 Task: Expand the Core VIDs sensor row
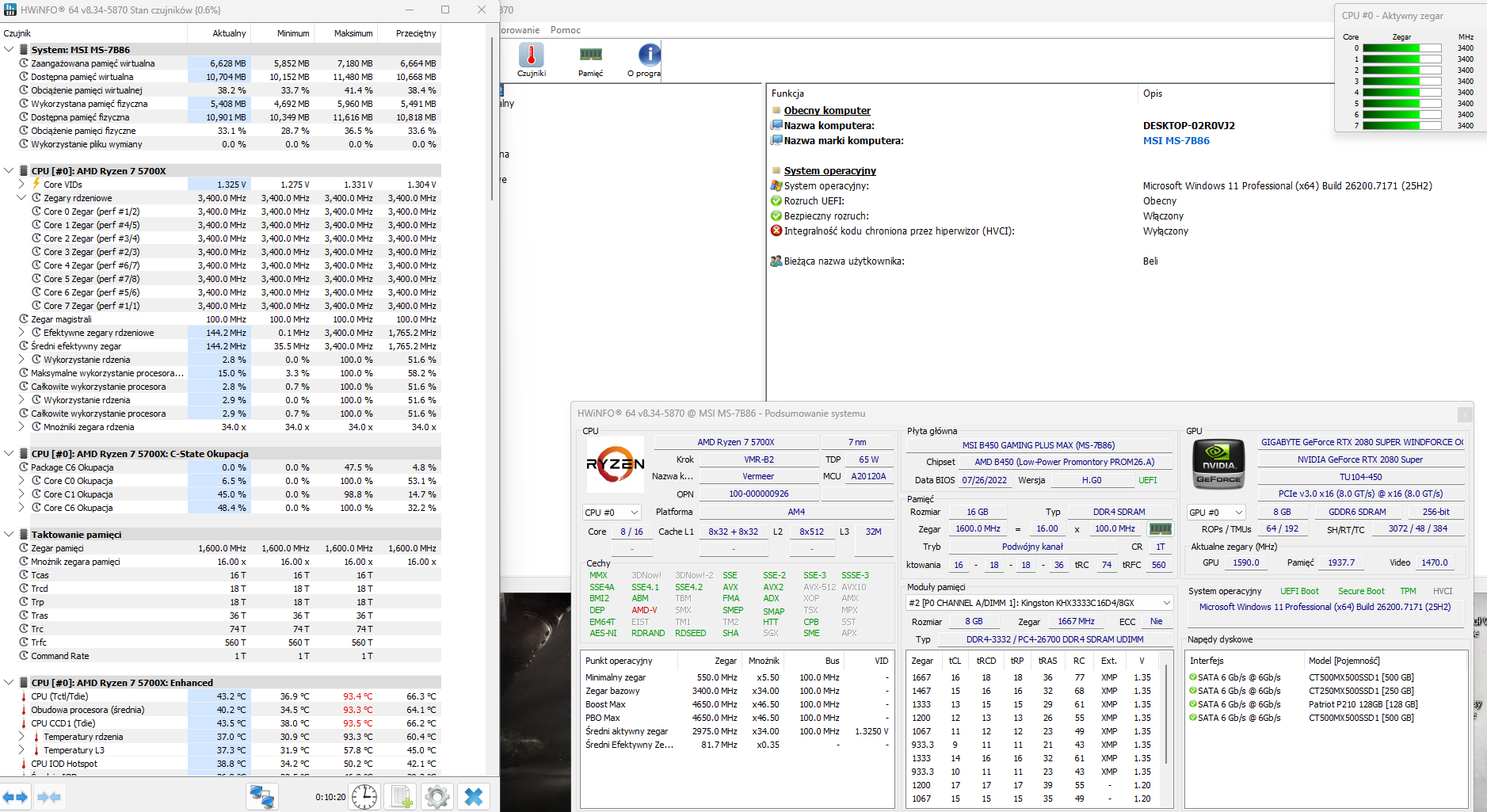21,185
